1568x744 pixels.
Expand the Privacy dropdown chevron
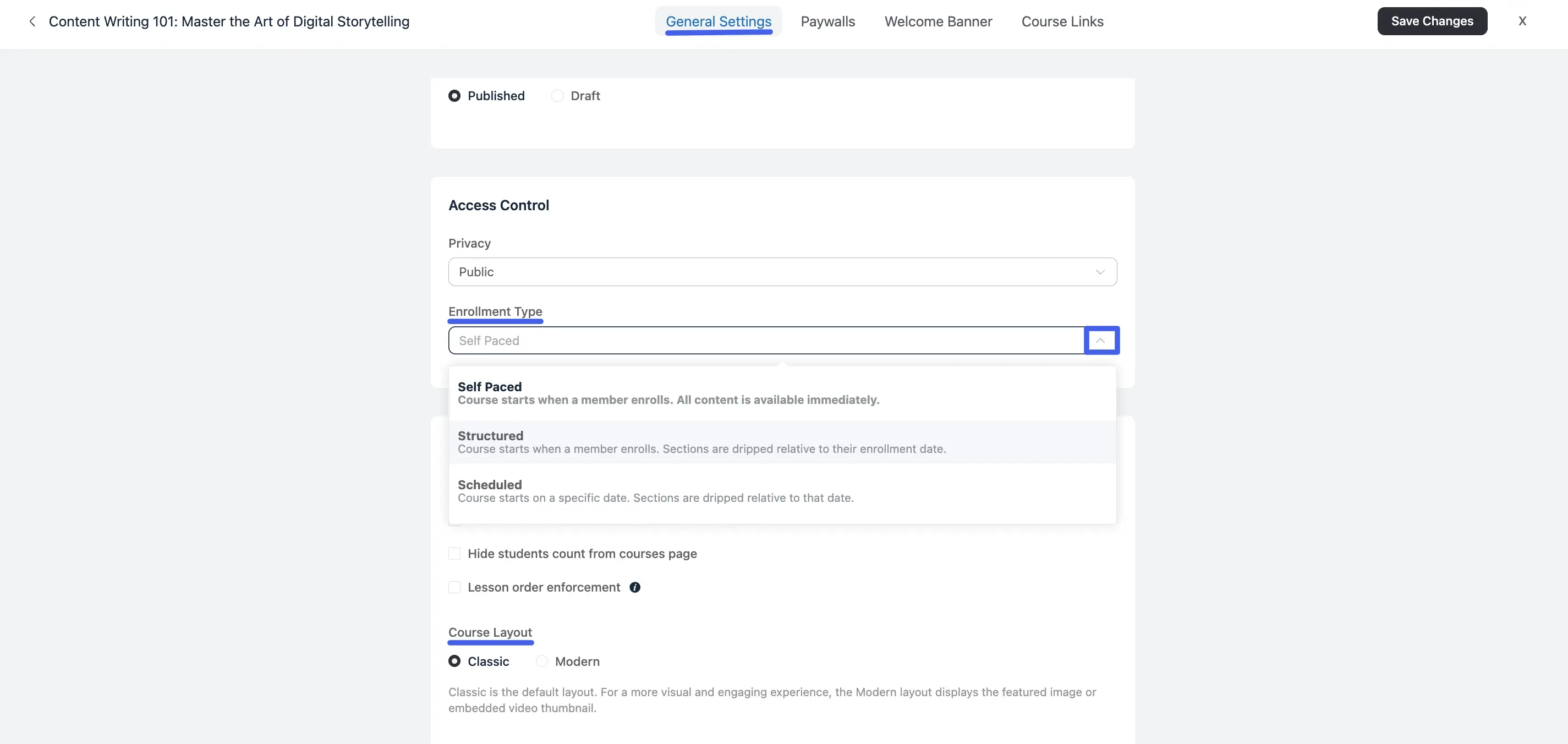(x=1100, y=271)
